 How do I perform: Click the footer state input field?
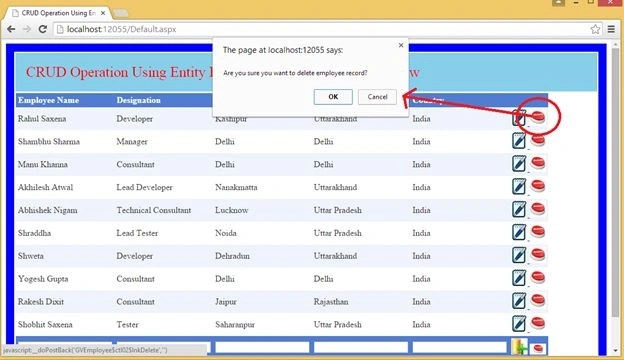(361, 347)
